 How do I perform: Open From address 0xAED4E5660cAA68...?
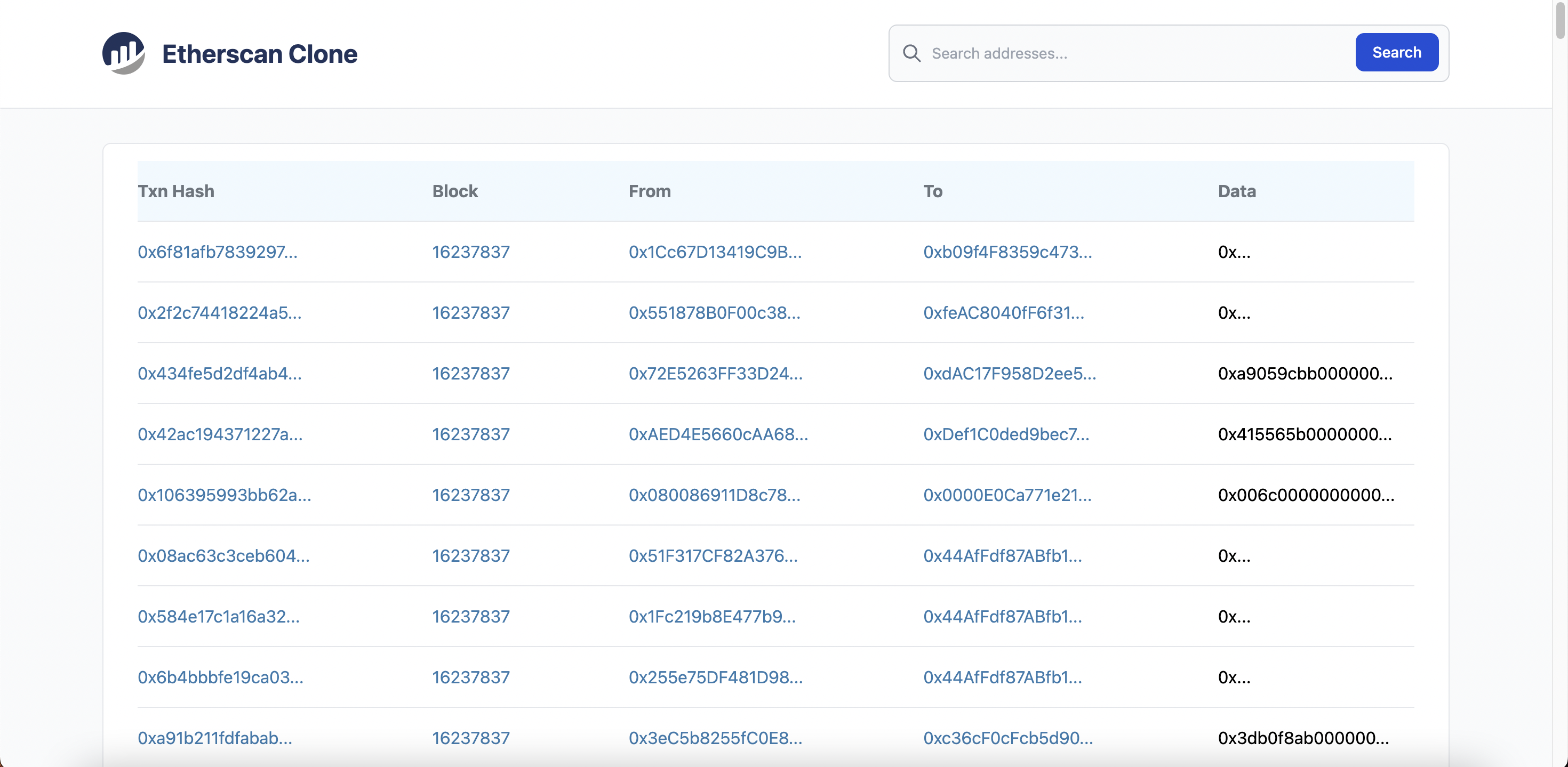tap(718, 434)
